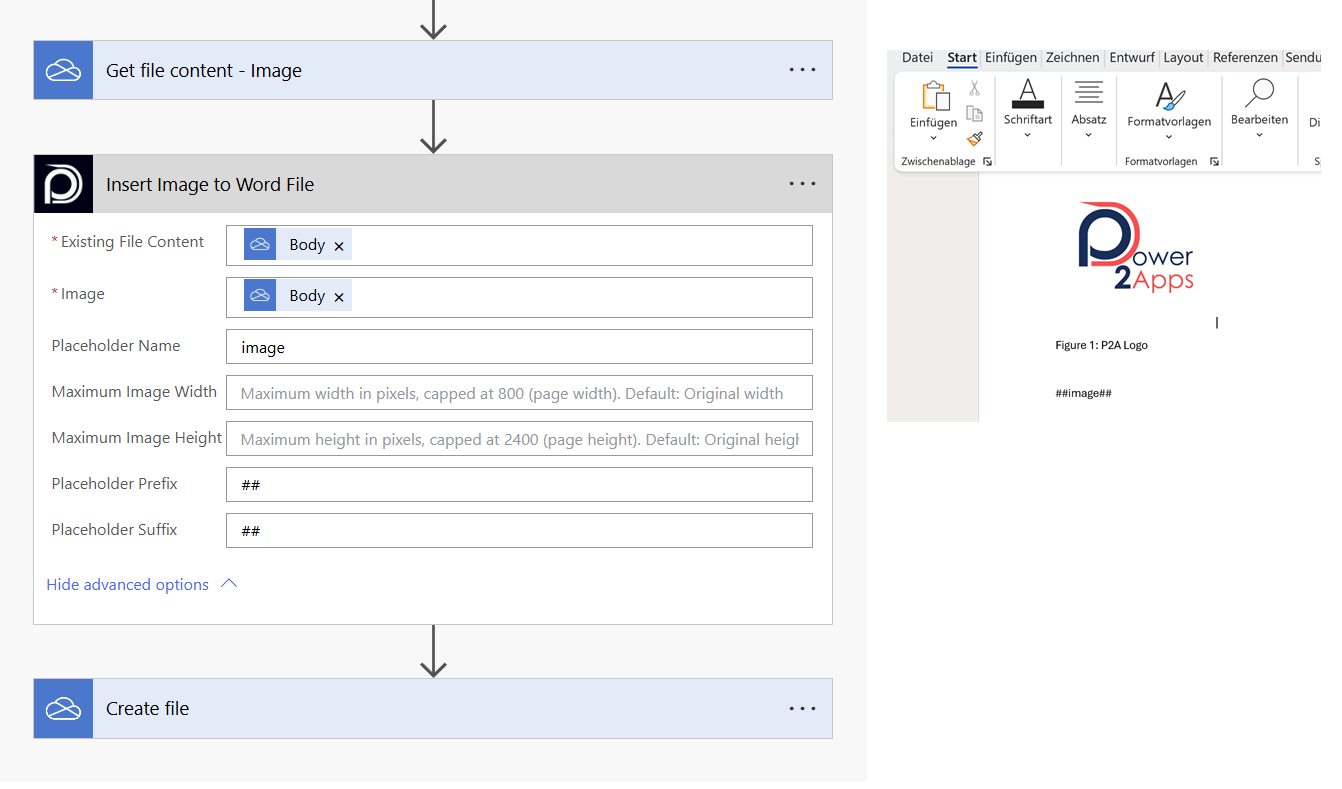Open the Zwischenablage dialog launcher

[x=987, y=162]
